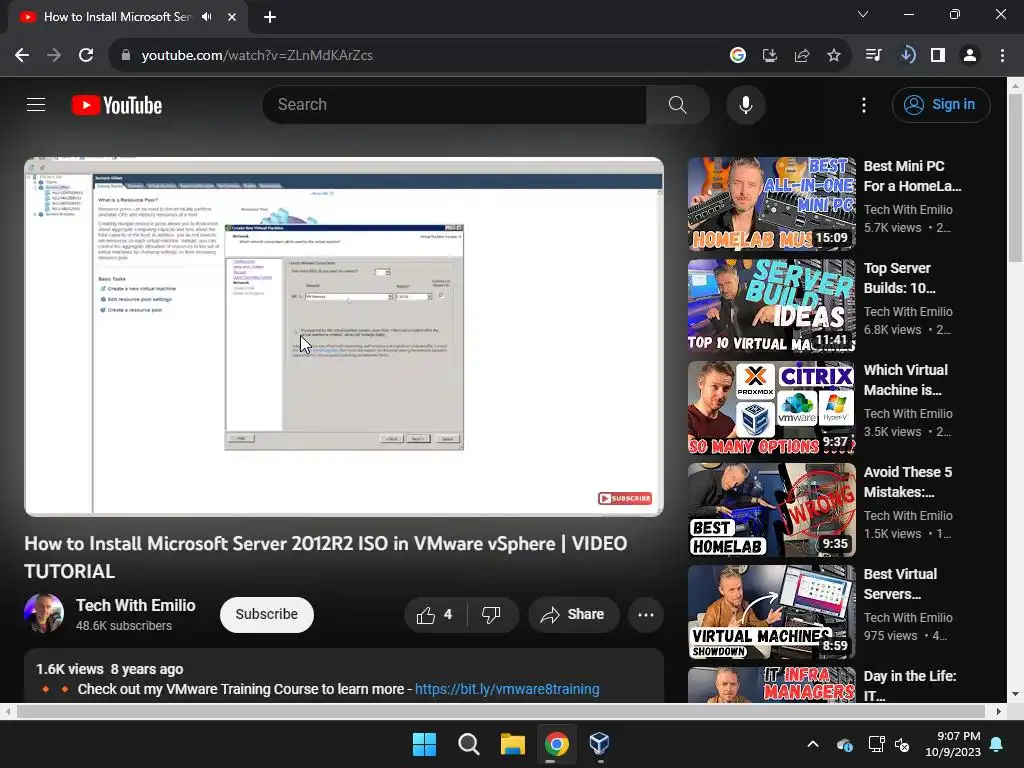Screen dimensions: 1024x768
Task: Click scroll right arrow on scrollbar
Action: [x=998, y=711]
